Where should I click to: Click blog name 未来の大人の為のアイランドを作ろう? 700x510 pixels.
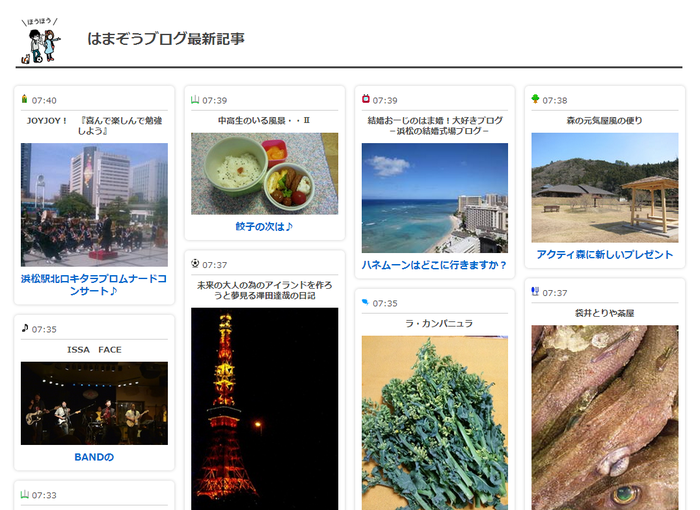pyautogui.click(x=264, y=290)
